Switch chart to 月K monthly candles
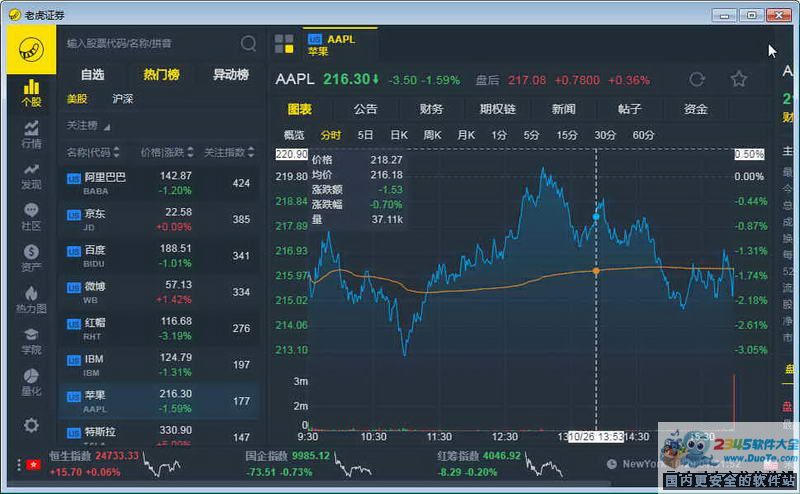The width and height of the screenshot is (800, 494). pos(466,135)
